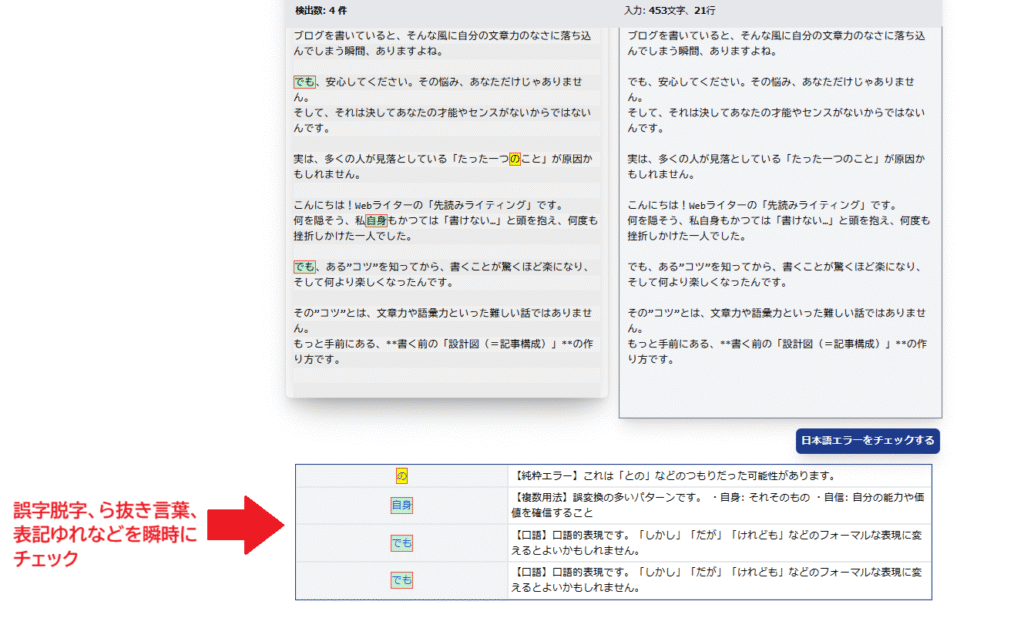This screenshot has height=618, width=1024.
Task: Click the でも tag in last table row
Action: point(401,580)
